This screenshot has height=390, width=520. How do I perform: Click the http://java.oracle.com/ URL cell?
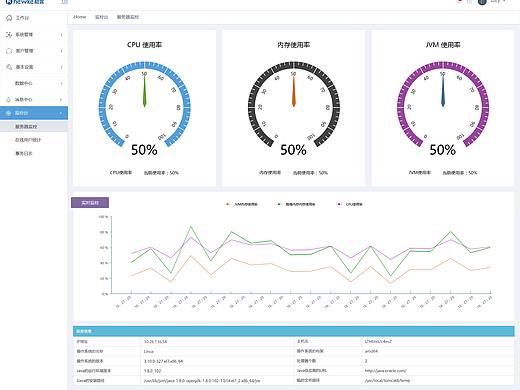tap(386, 371)
